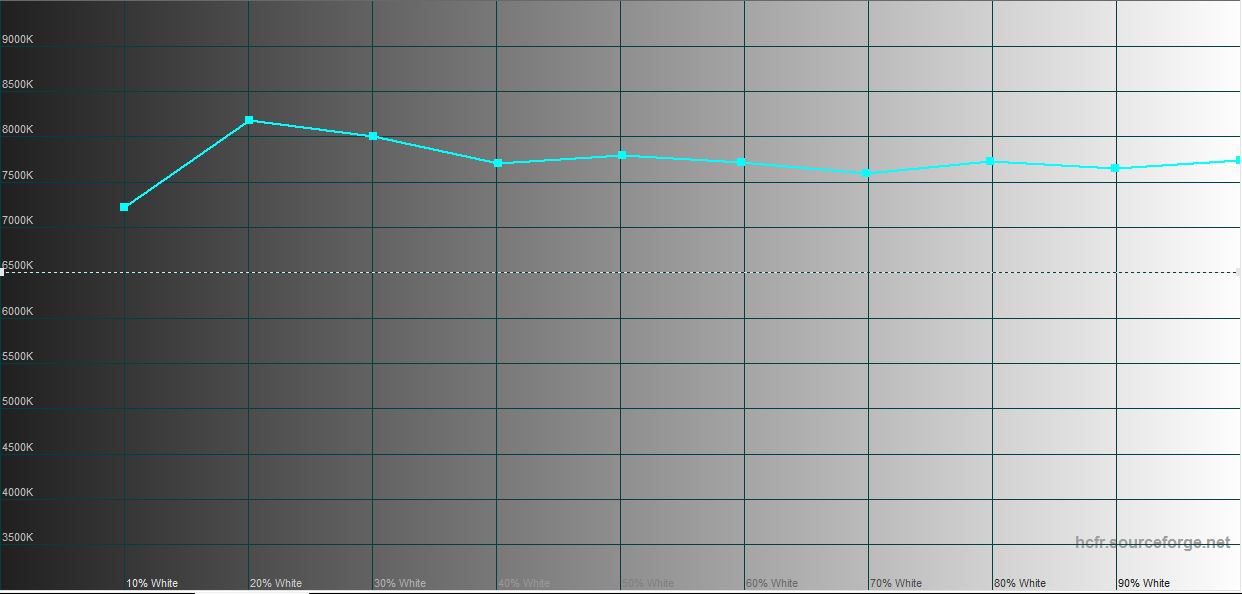Click the white 6500K reference line marker

coord(3,272)
